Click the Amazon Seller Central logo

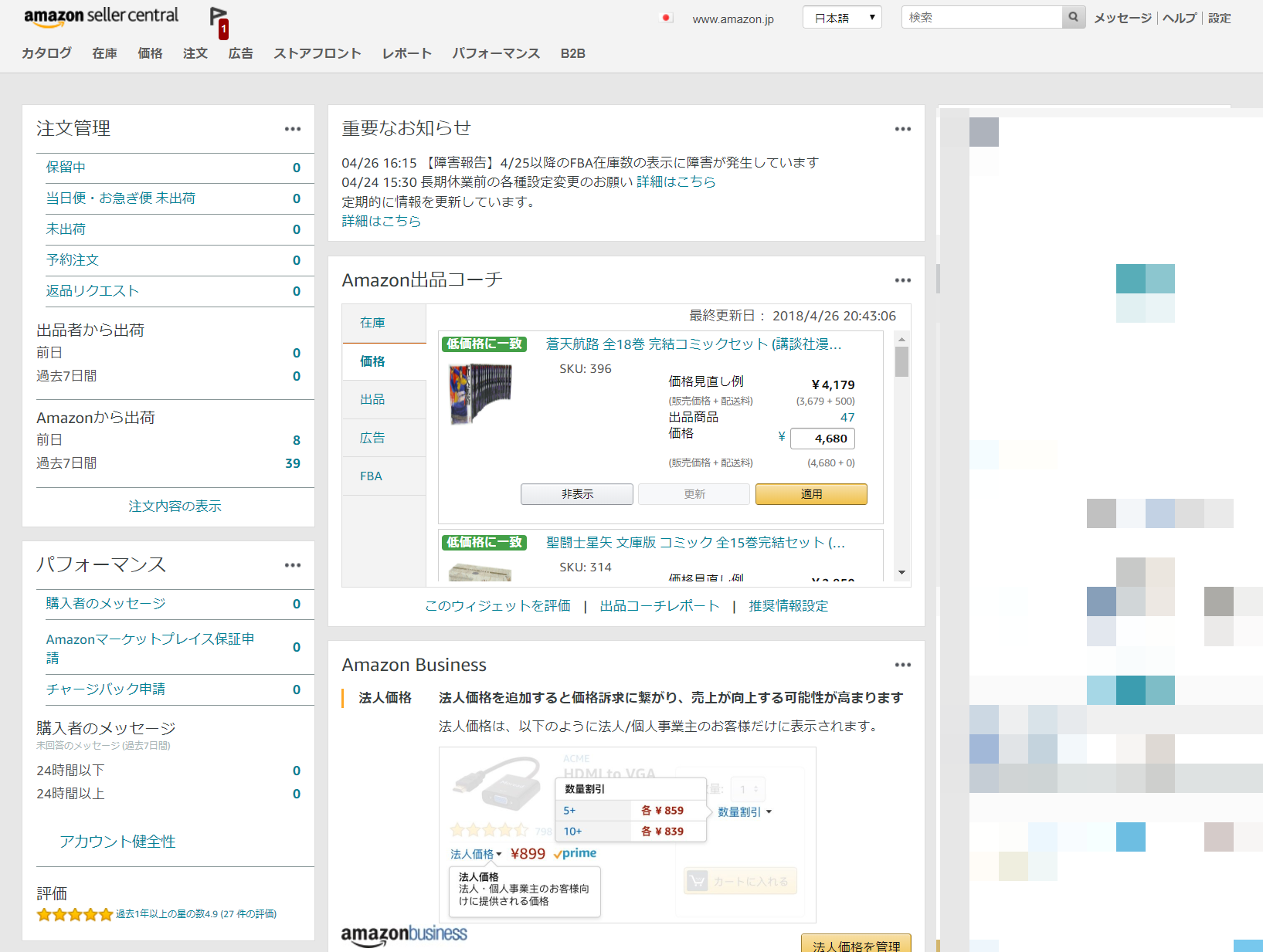coord(100,17)
